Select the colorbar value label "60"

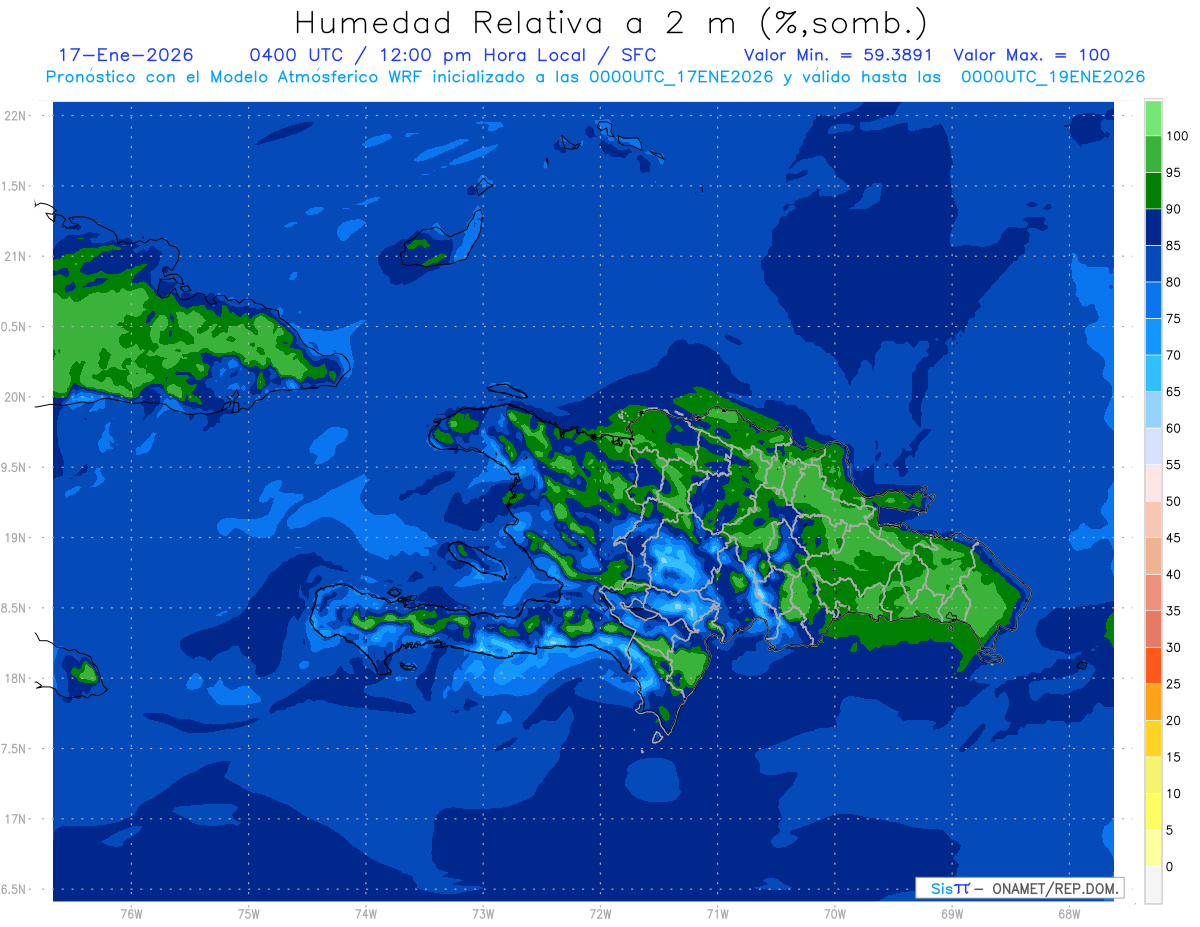[1173, 428]
